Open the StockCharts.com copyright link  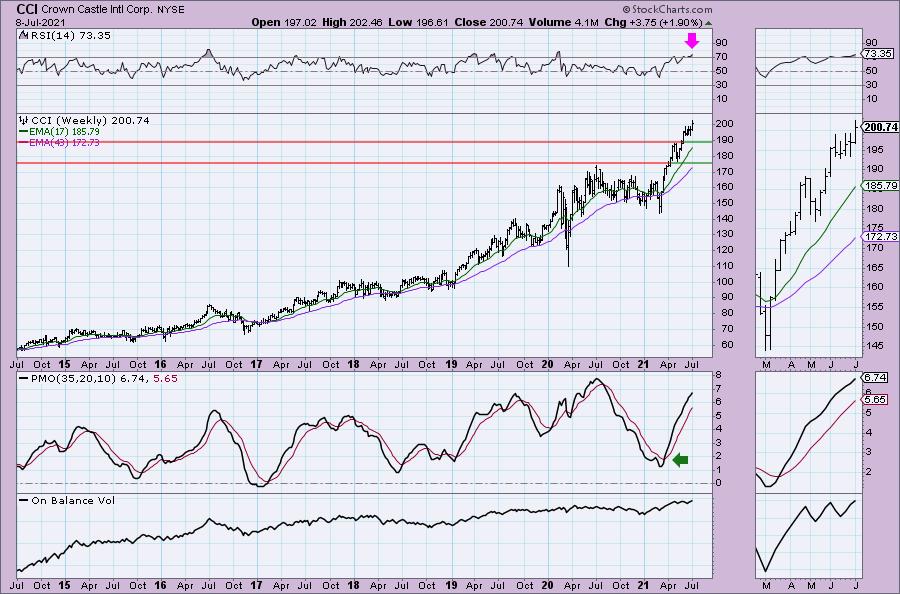[667, 9]
